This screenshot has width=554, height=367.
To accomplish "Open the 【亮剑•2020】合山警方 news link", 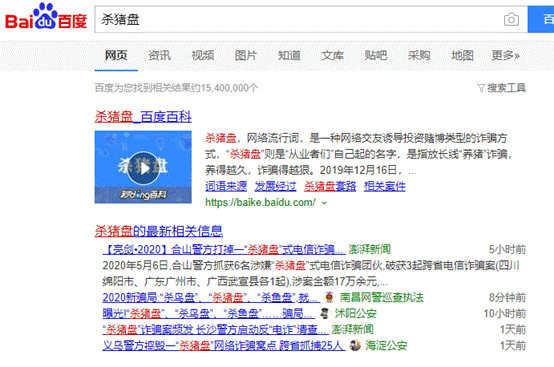I will 224,250.
